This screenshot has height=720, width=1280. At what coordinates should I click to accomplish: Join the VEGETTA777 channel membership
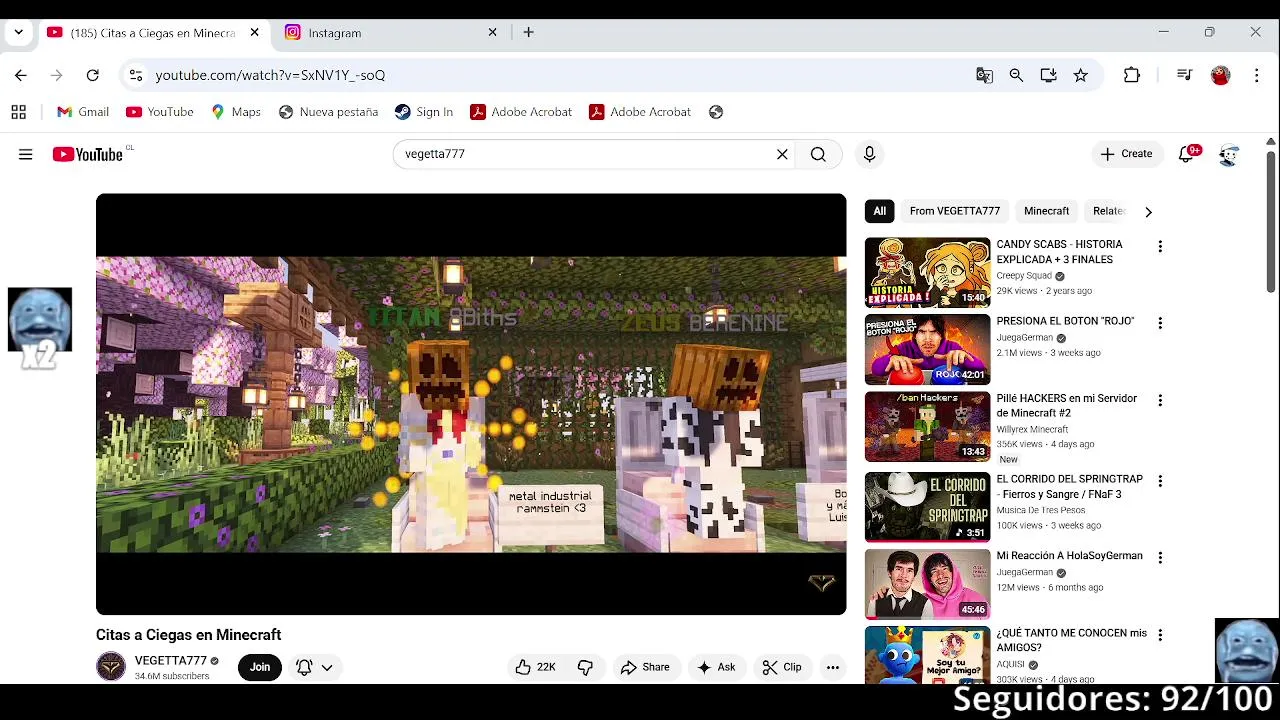[260, 667]
